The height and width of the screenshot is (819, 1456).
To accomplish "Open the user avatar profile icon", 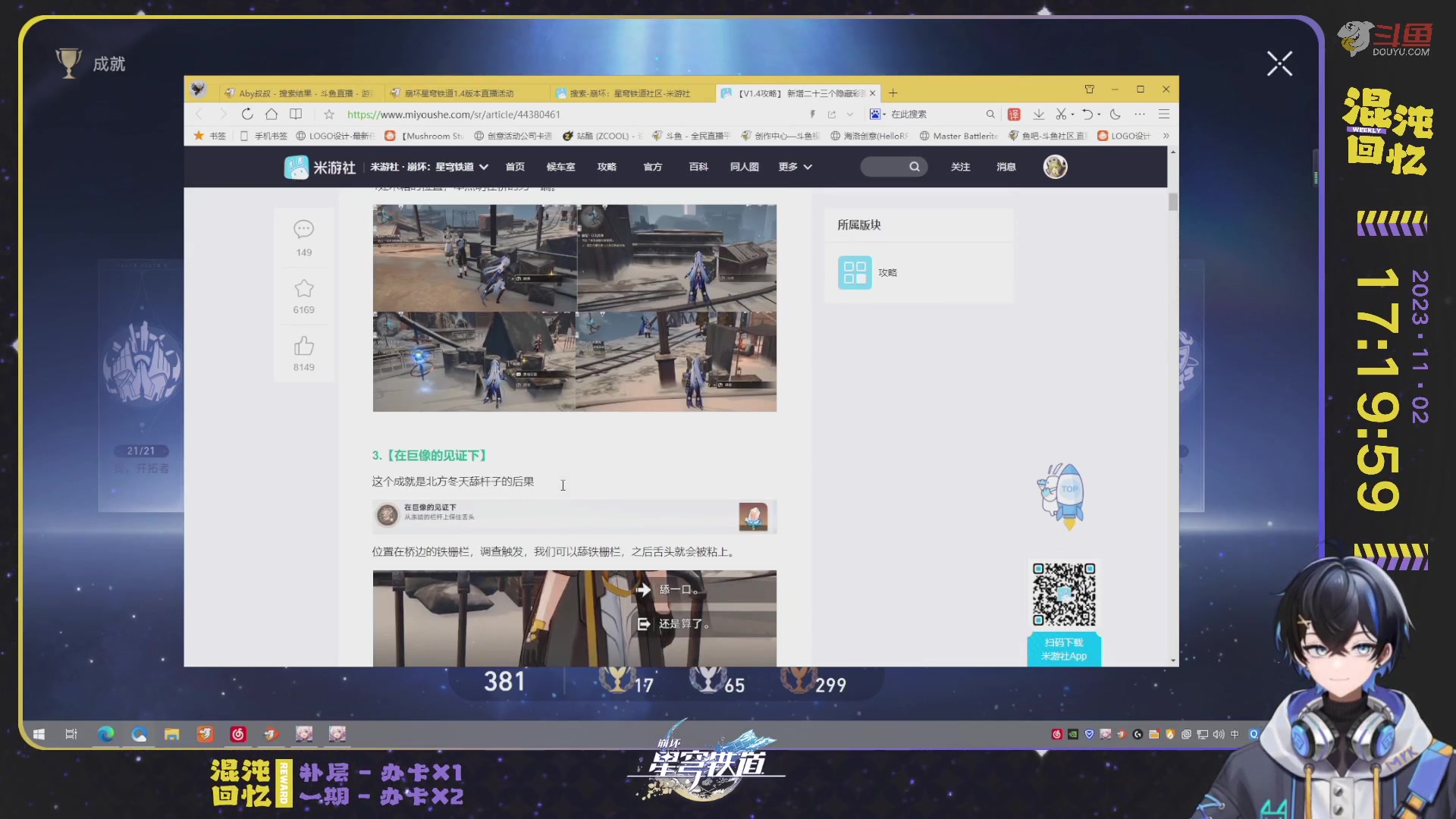I will point(1055,167).
